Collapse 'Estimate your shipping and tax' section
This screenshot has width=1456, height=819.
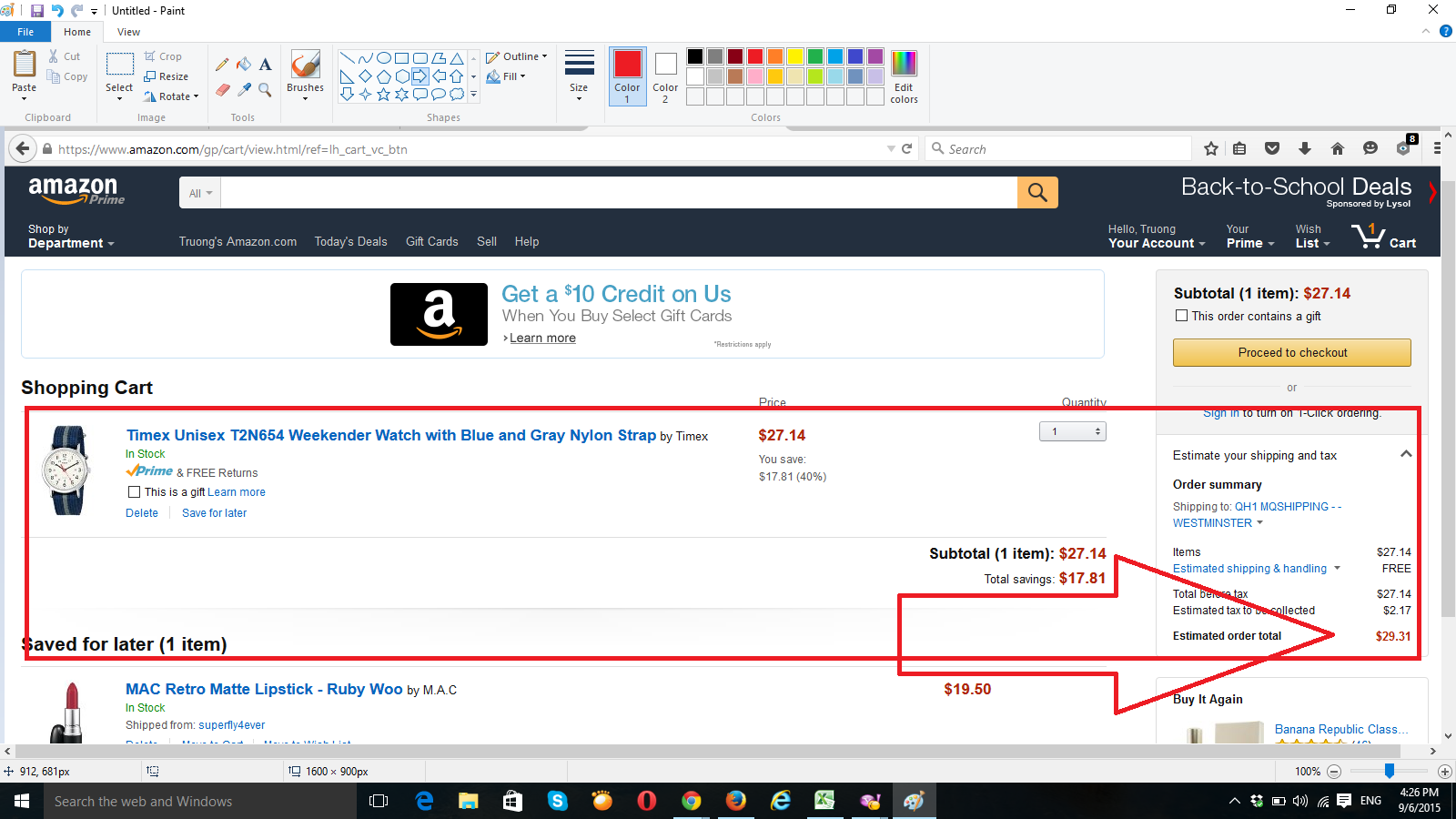click(x=1406, y=454)
